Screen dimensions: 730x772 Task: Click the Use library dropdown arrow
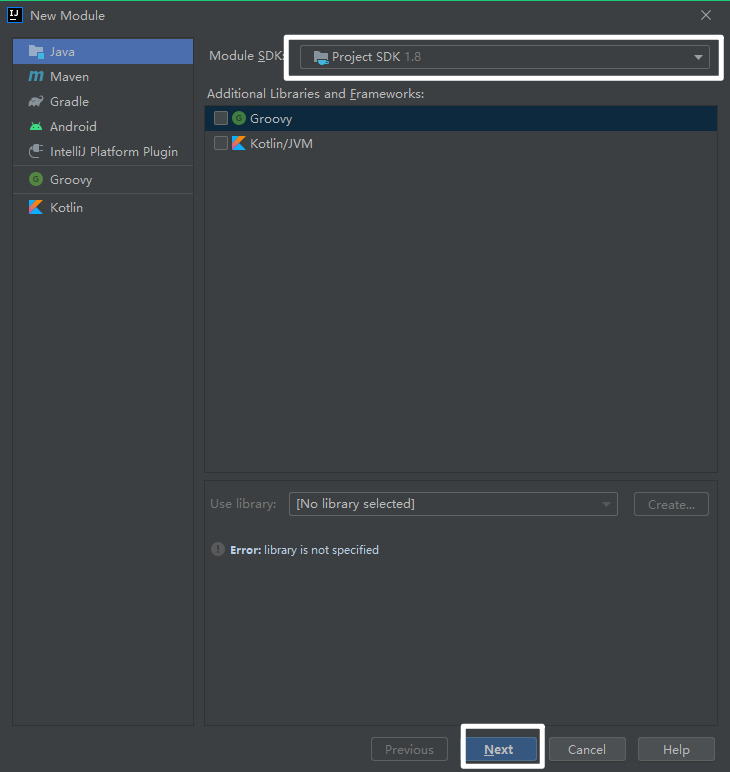tap(606, 504)
